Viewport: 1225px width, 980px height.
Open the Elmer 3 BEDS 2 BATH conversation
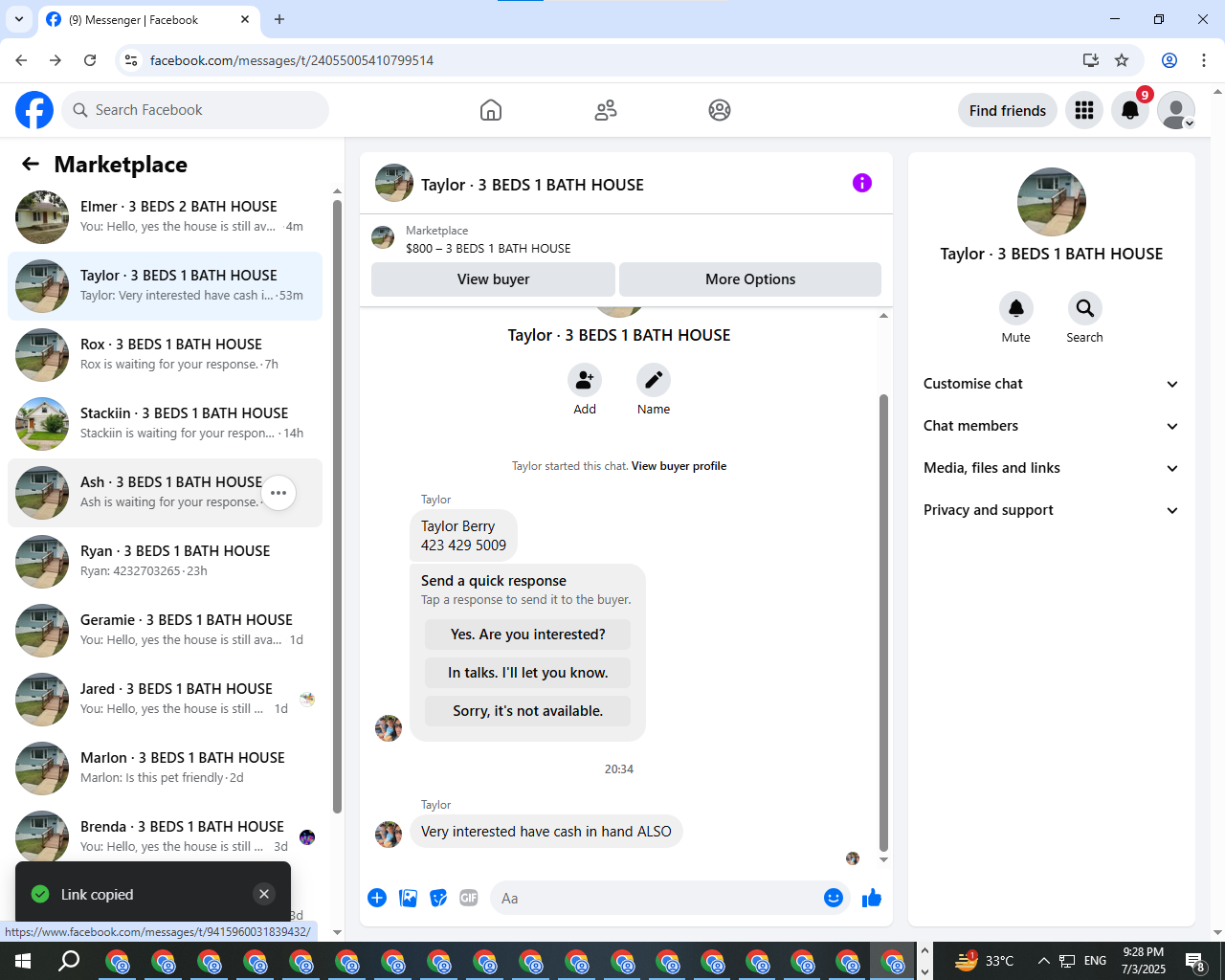tap(165, 217)
